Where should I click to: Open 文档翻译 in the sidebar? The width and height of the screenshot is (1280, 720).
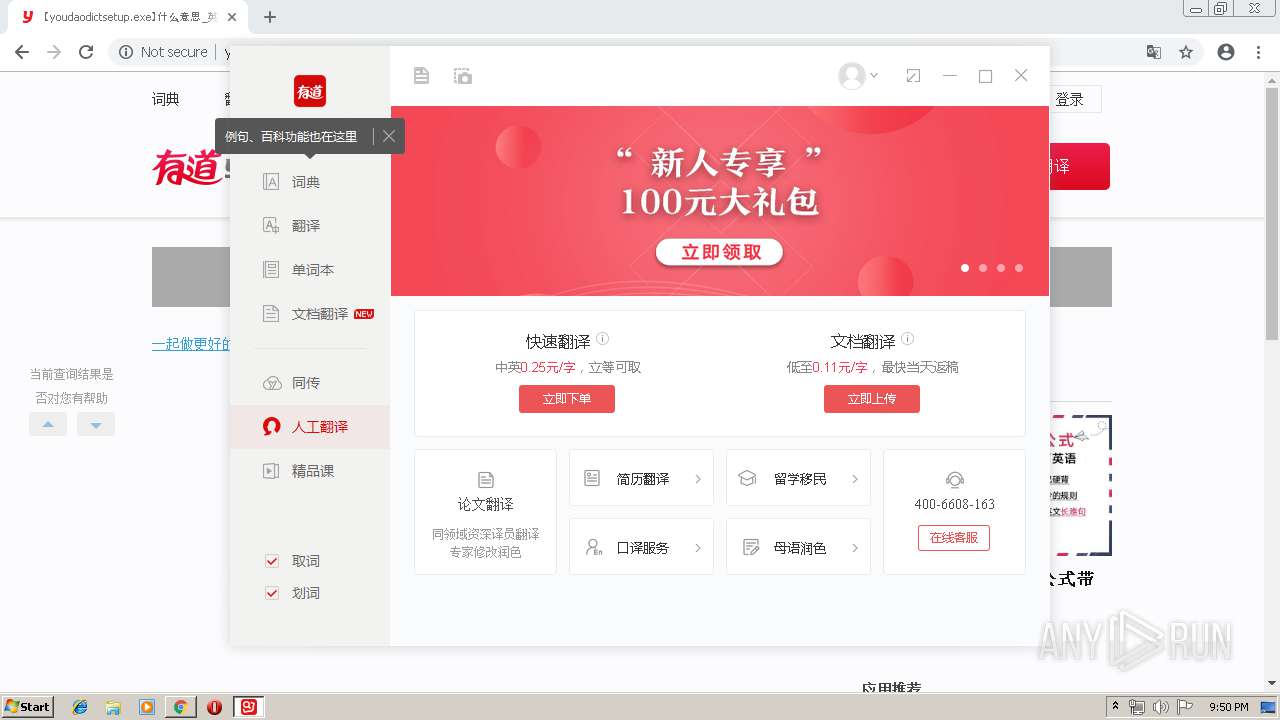pyautogui.click(x=310, y=314)
